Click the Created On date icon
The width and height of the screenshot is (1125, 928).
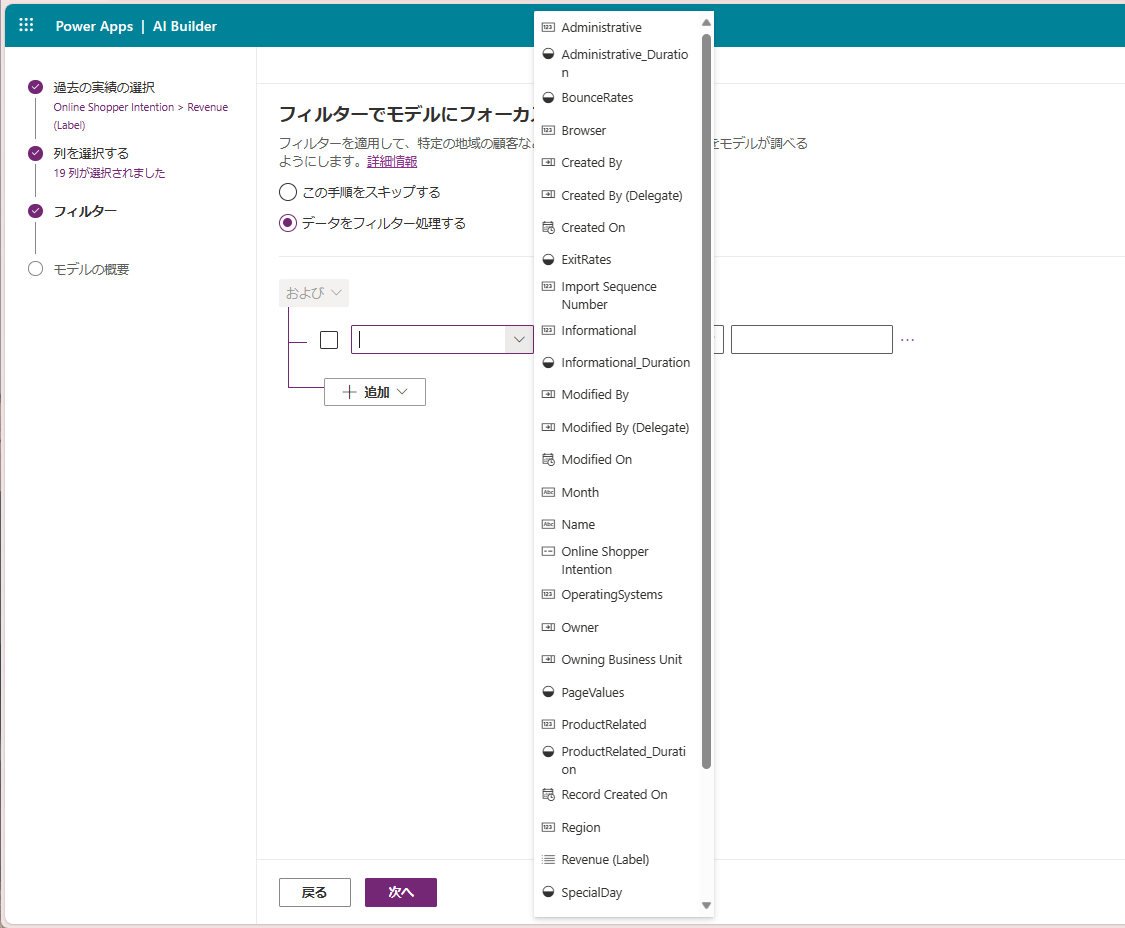click(x=548, y=228)
